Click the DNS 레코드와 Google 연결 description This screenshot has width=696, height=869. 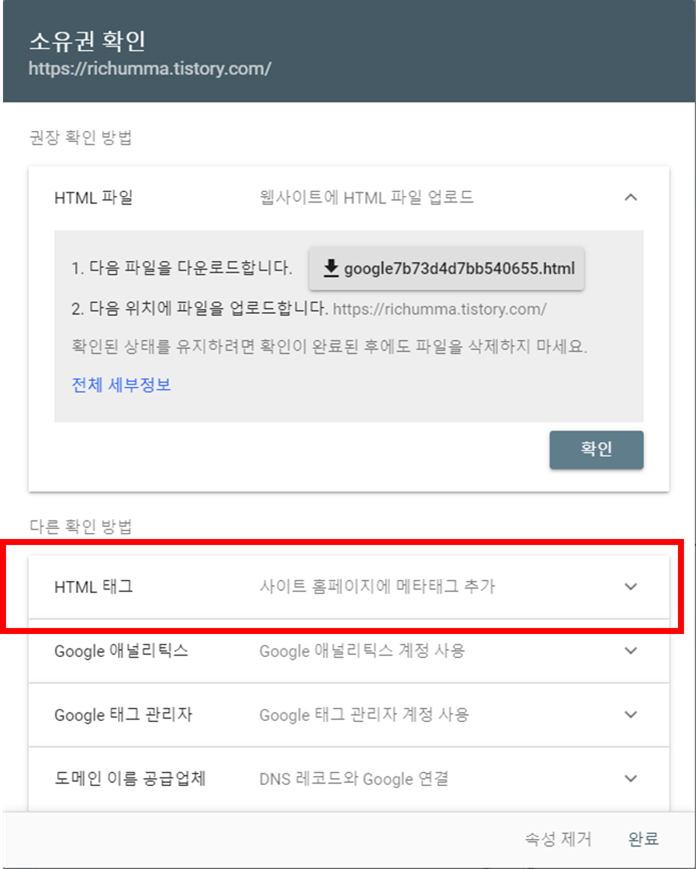click(354, 779)
